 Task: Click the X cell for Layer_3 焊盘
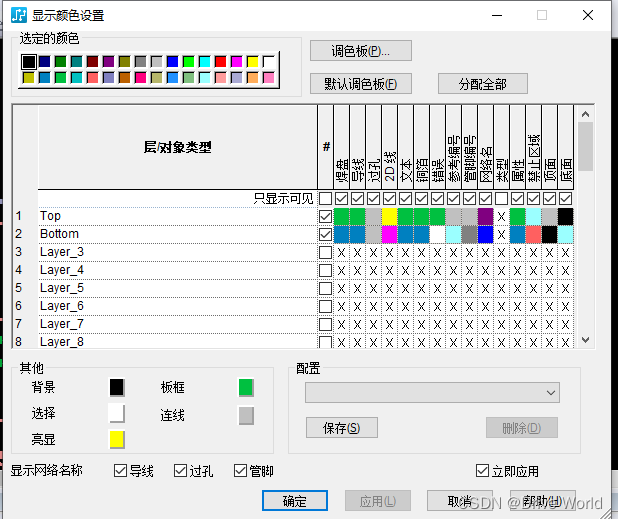pos(341,253)
